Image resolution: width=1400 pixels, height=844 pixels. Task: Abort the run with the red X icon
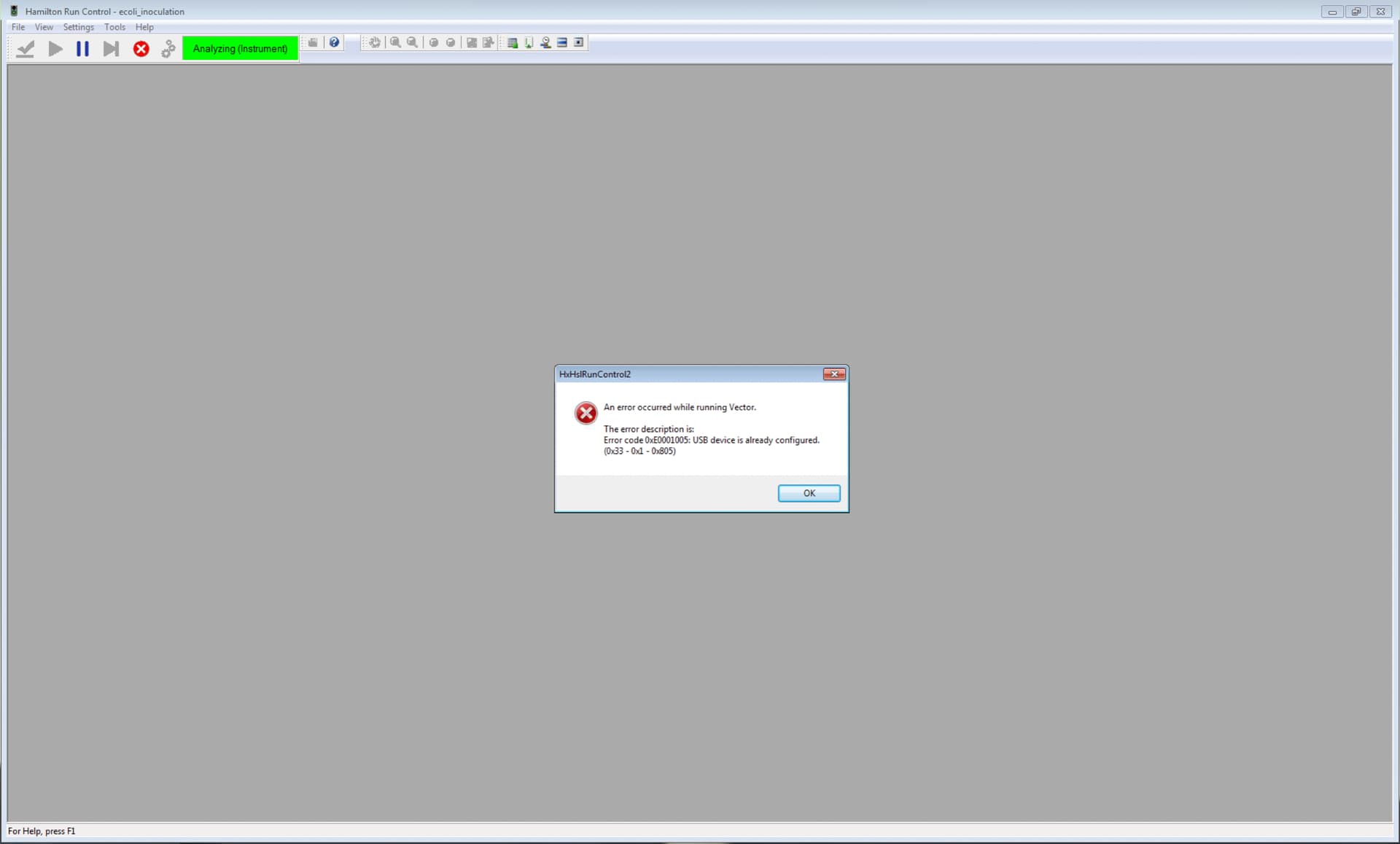click(x=141, y=49)
